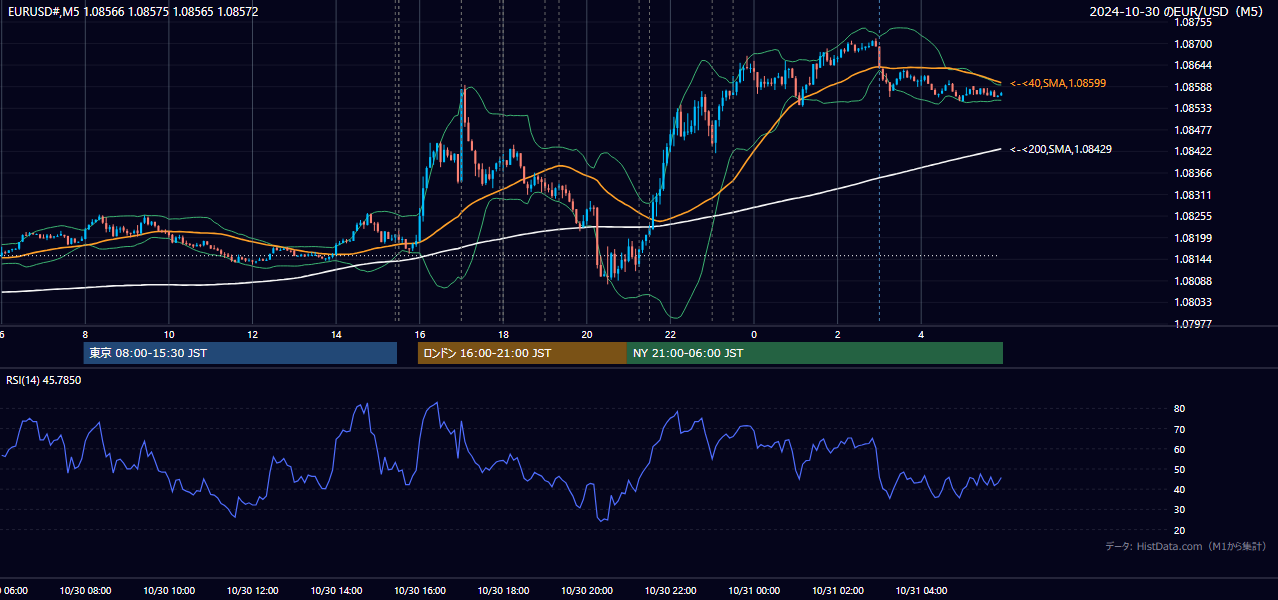
Task: Click the 10/30 16:00 time axis label
Action: point(420,591)
